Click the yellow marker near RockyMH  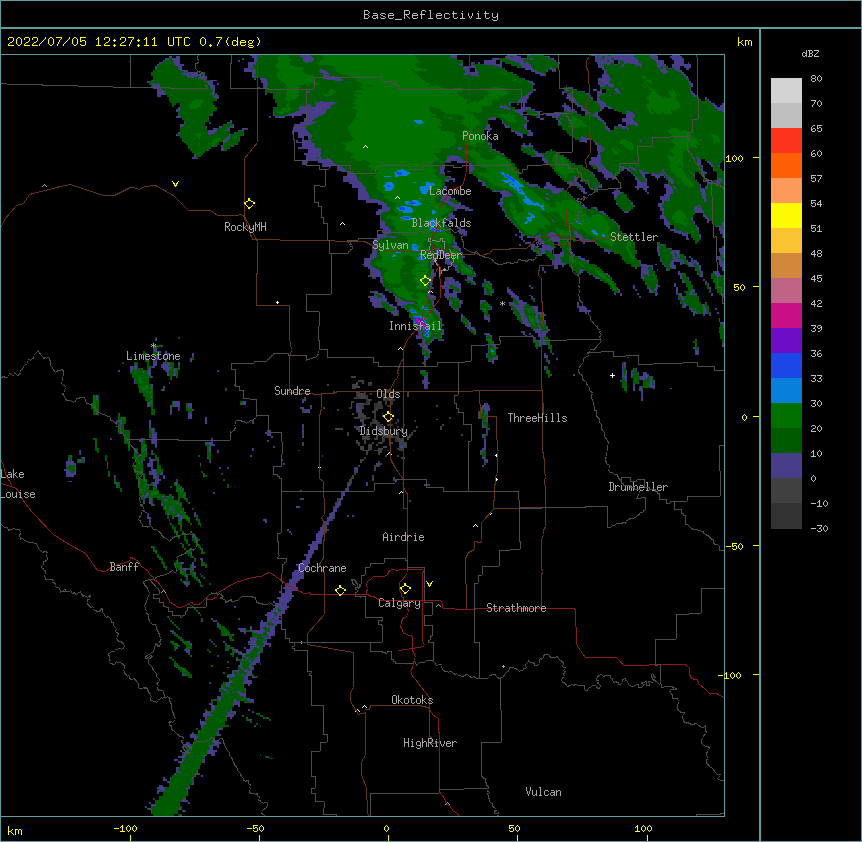(x=249, y=204)
